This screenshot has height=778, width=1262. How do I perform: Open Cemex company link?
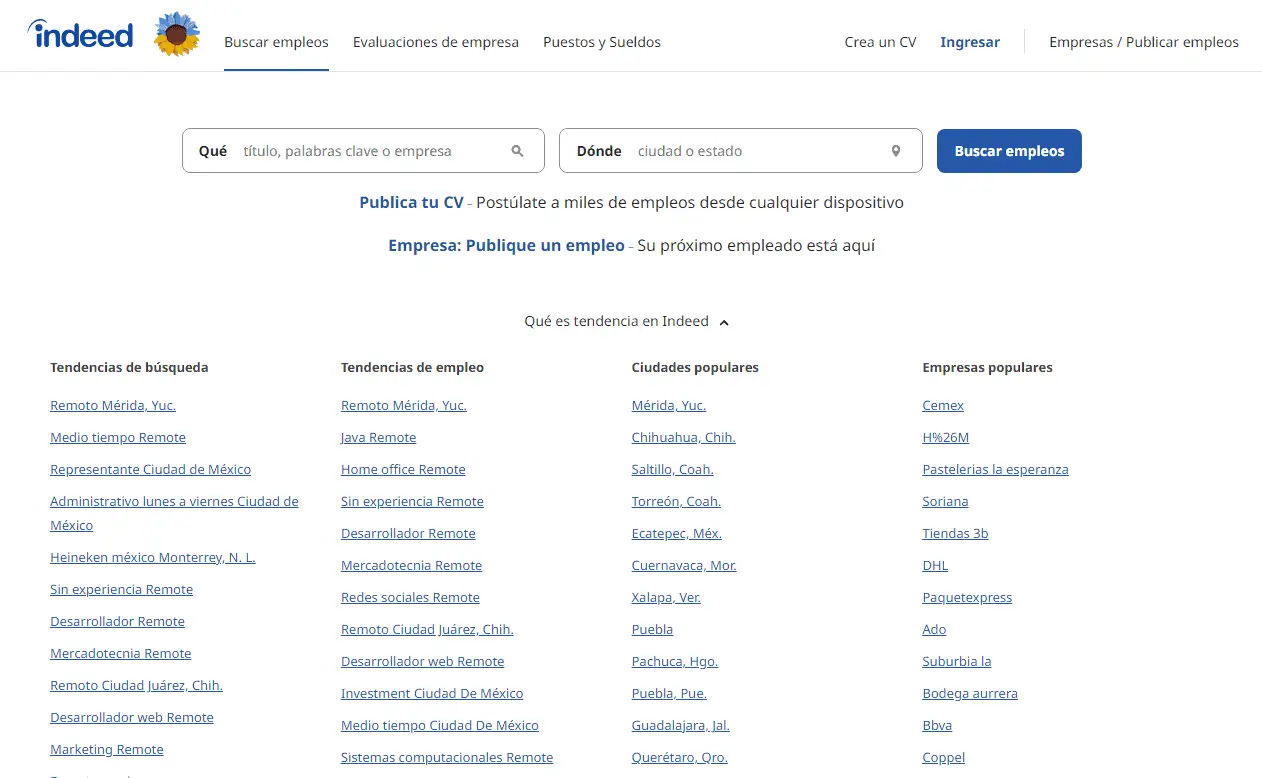point(943,405)
